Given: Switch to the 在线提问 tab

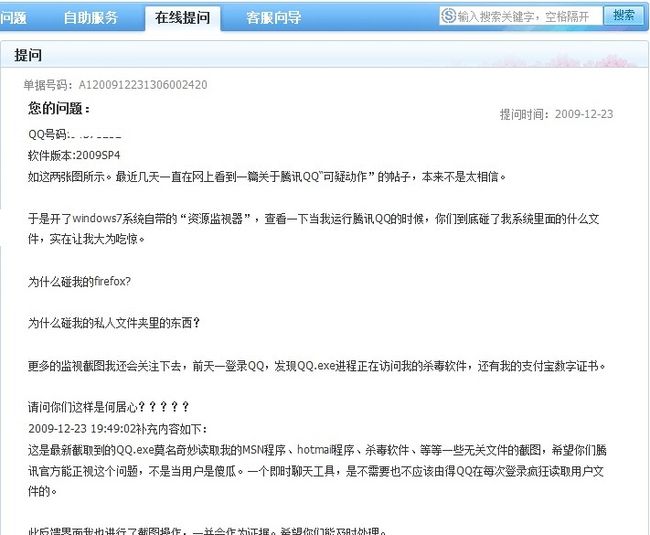Looking at the screenshot, I should (182, 18).
